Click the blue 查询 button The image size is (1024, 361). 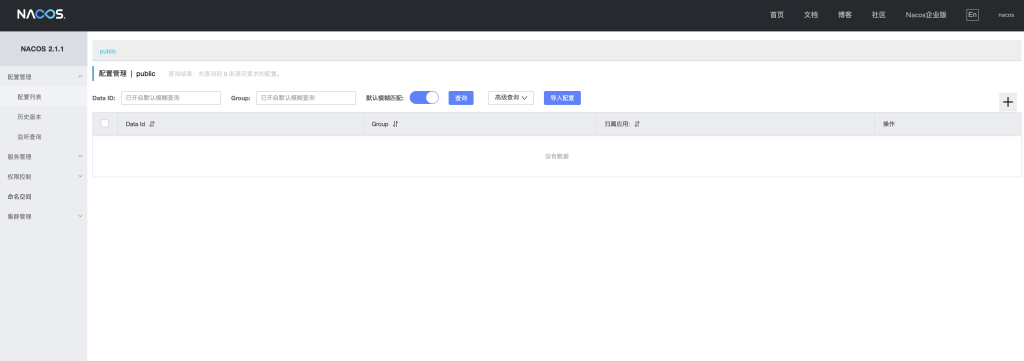click(x=461, y=98)
